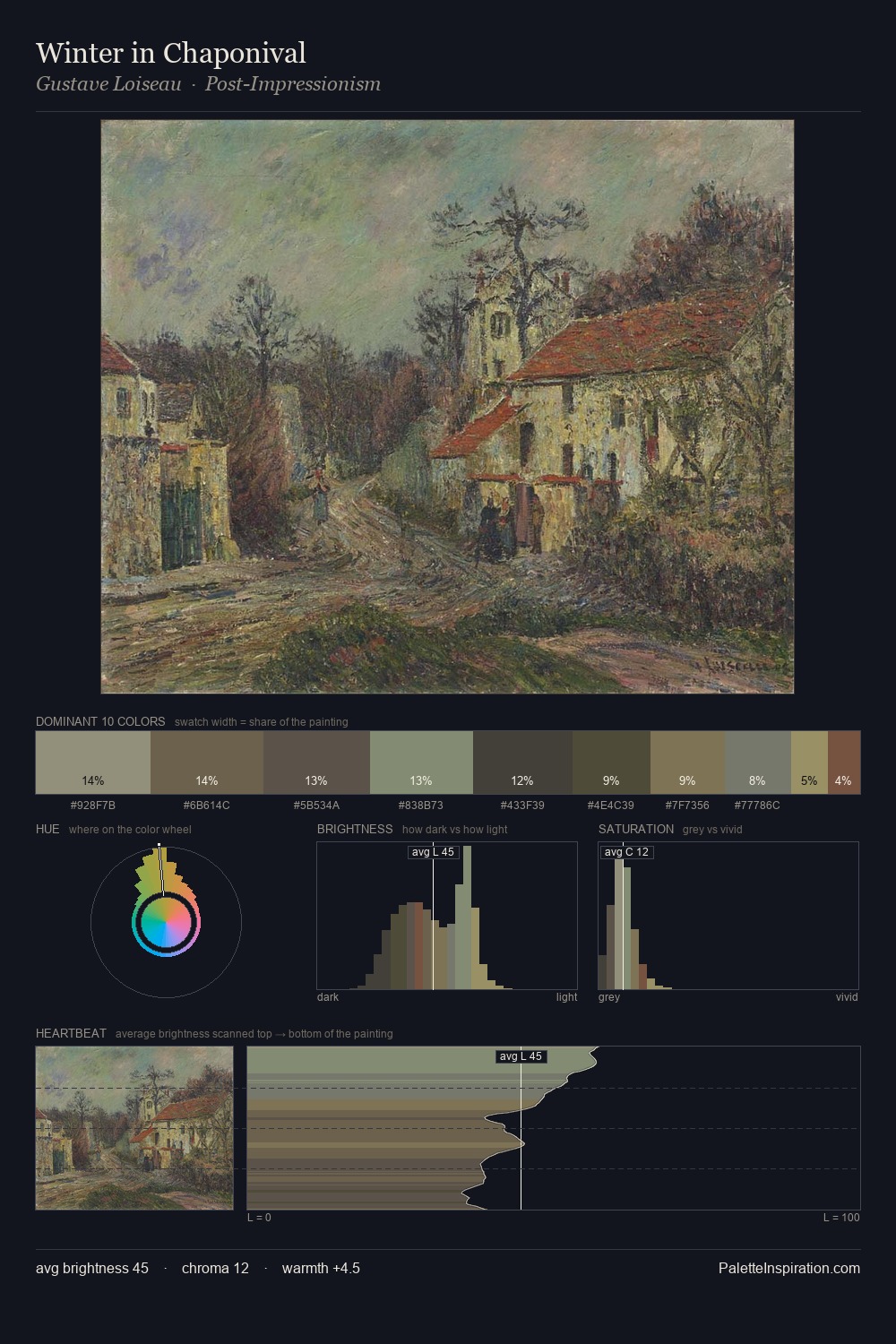Click the saturation histogram chart

tap(728, 916)
